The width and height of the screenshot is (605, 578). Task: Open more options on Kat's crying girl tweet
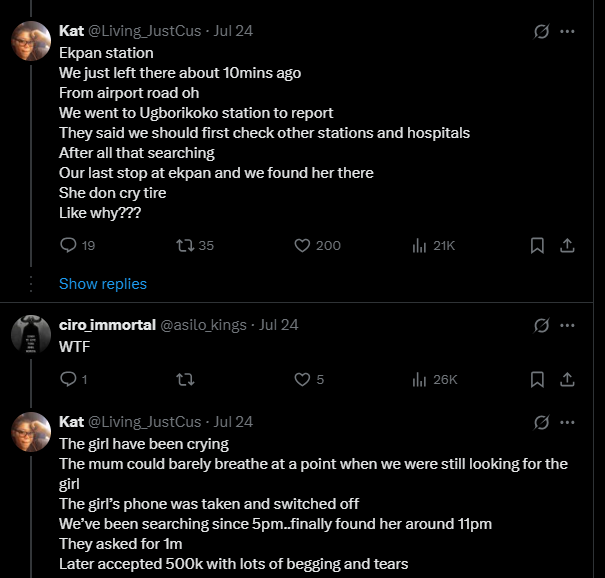(567, 423)
